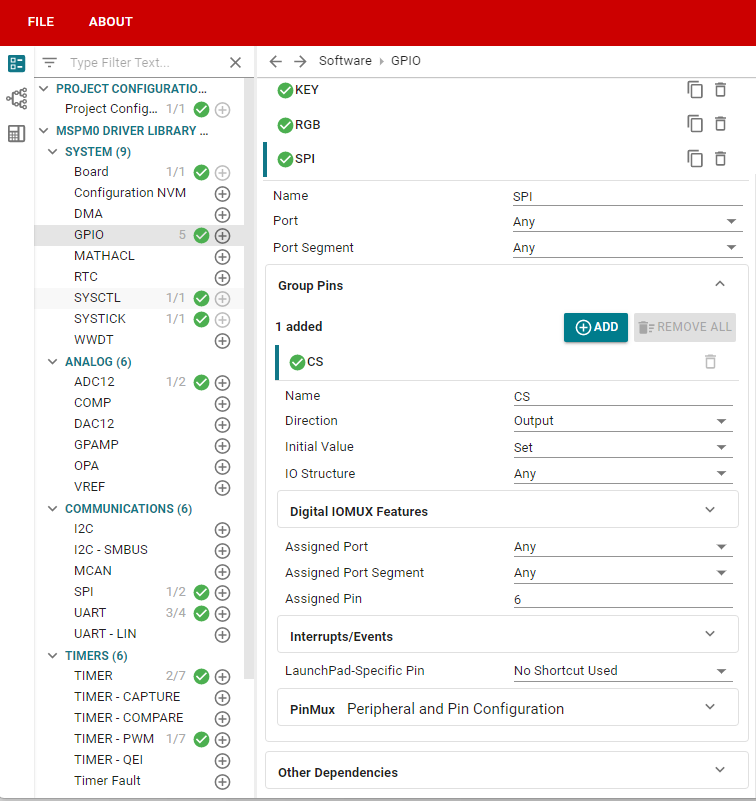Add another ADC12 instance
Viewport: 756px width, 801px height.
tap(222, 383)
